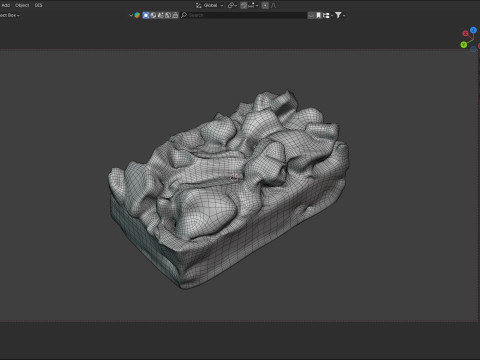
Task: Click the dim negative Z axis gizmo ball
Action: 473,49
